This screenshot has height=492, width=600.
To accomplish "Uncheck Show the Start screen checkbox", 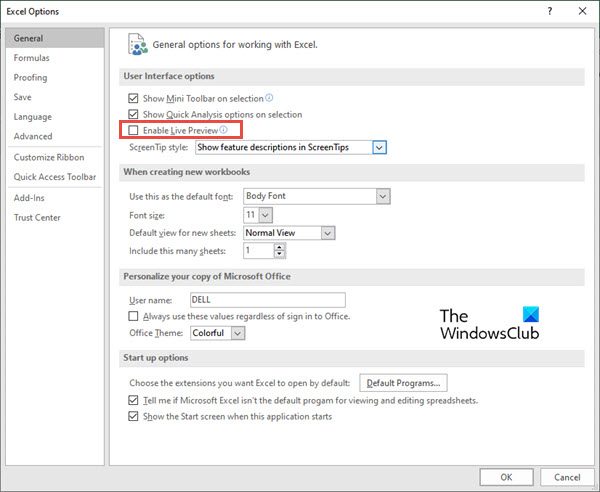I will (x=133, y=416).
